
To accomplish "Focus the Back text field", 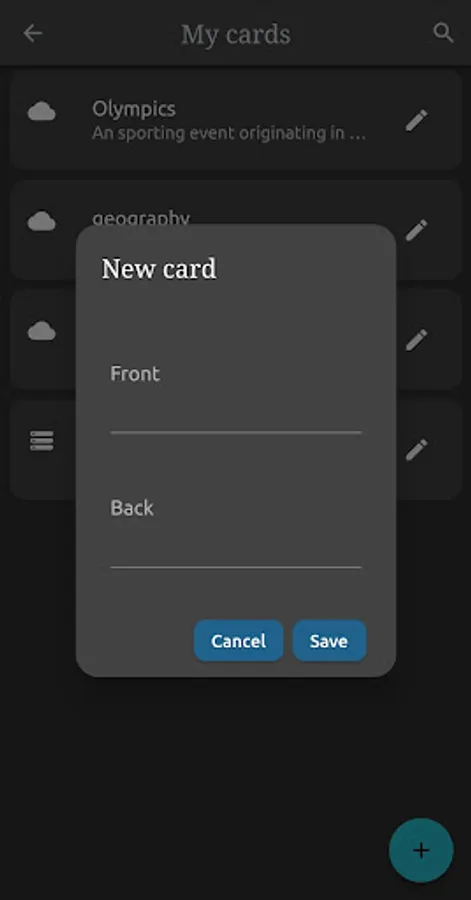I will coord(236,529).
